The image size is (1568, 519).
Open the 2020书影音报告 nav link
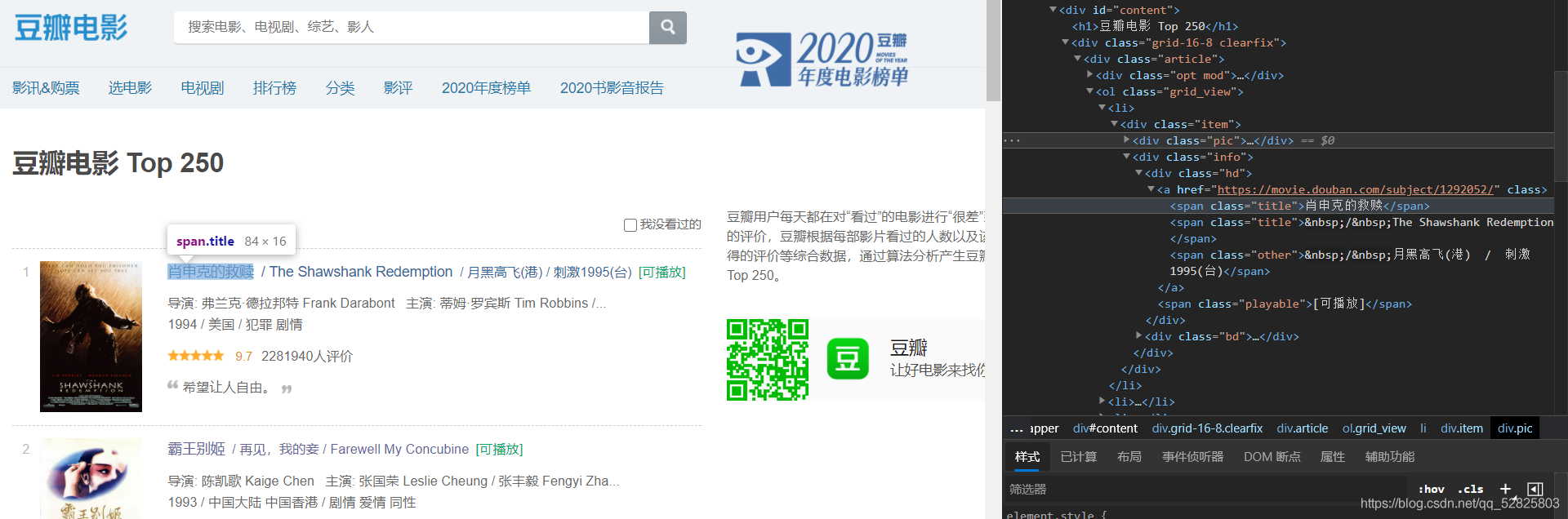click(612, 88)
